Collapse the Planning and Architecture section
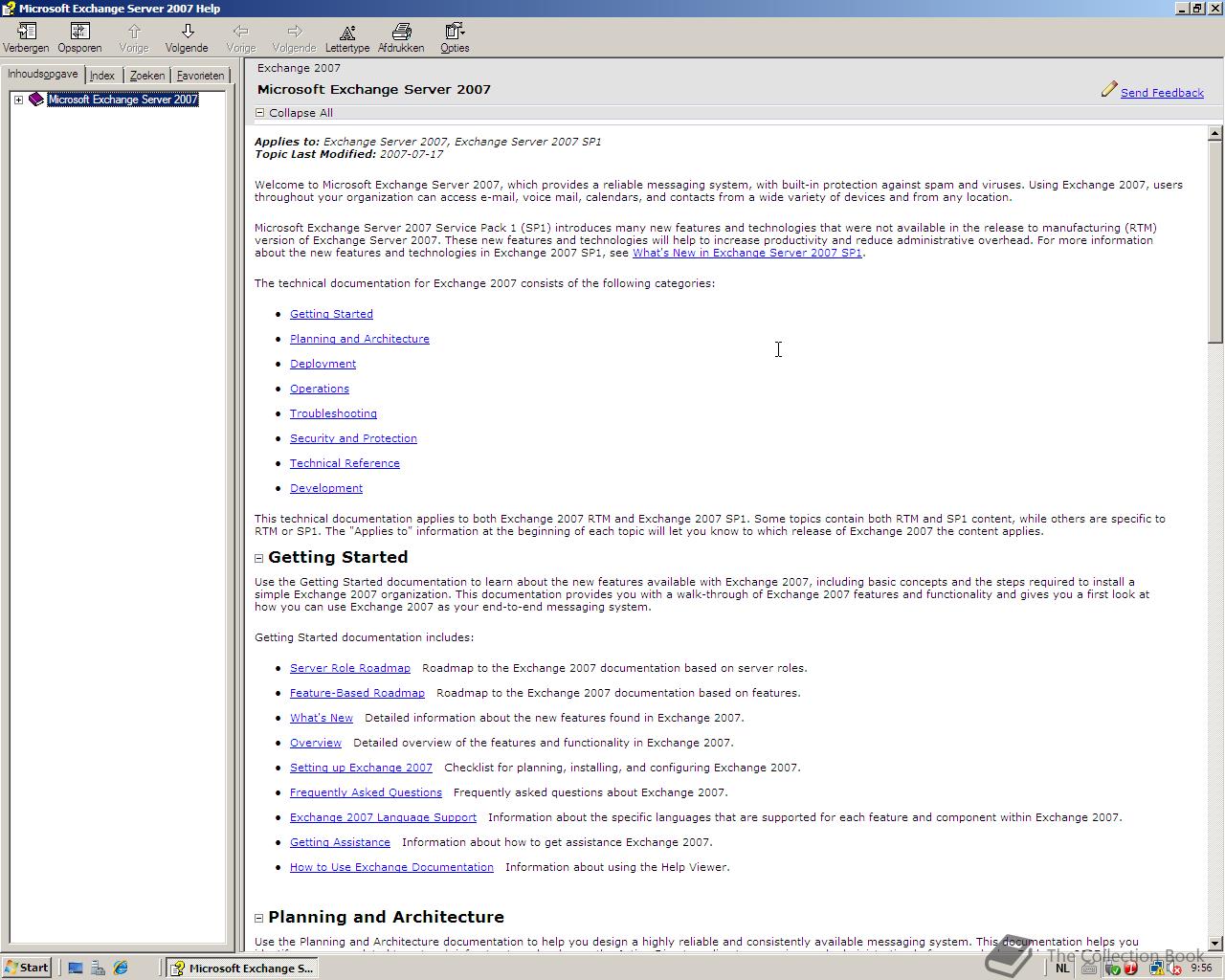This screenshot has width=1225, height=980. (x=259, y=918)
